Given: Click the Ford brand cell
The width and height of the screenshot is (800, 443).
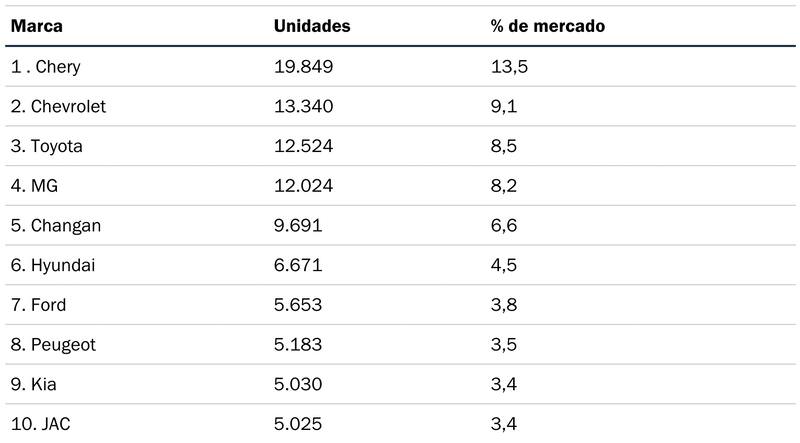Looking at the screenshot, I should [x=39, y=305].
